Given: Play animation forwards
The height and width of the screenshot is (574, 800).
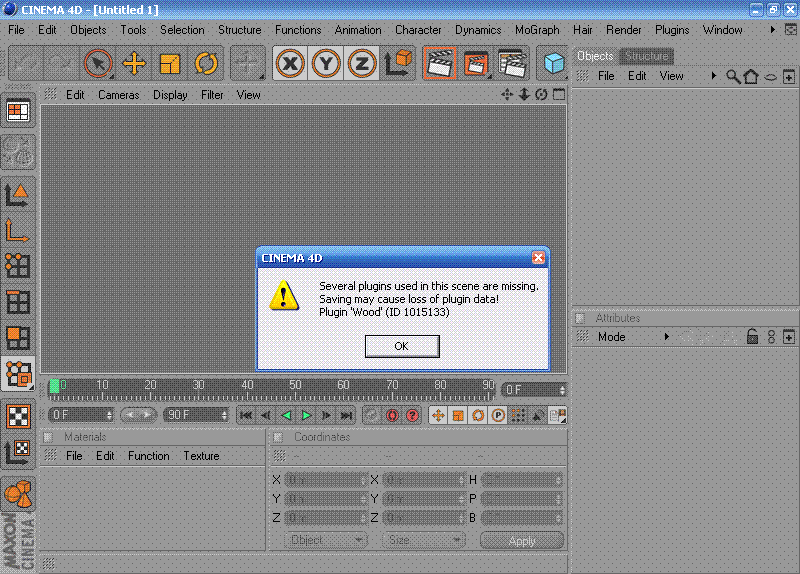Looking at the screenshot, I should click(306, 415).
